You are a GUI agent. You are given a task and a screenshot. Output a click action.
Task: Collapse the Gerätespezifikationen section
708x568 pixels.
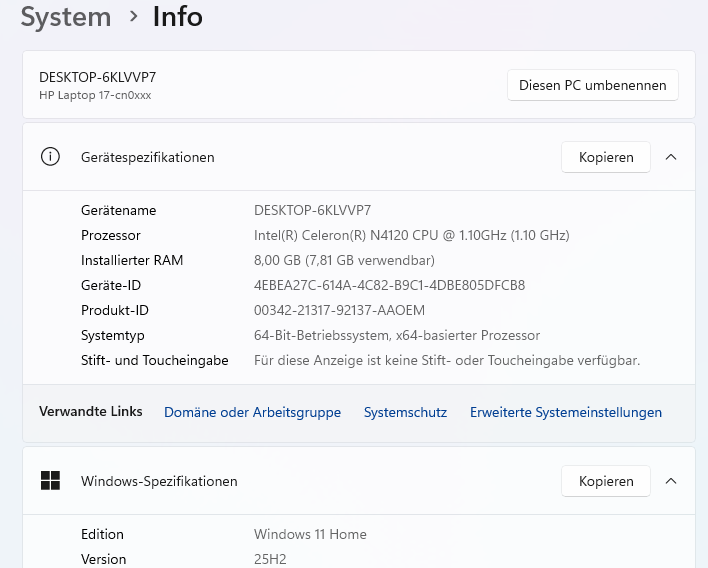pos(671,157)
